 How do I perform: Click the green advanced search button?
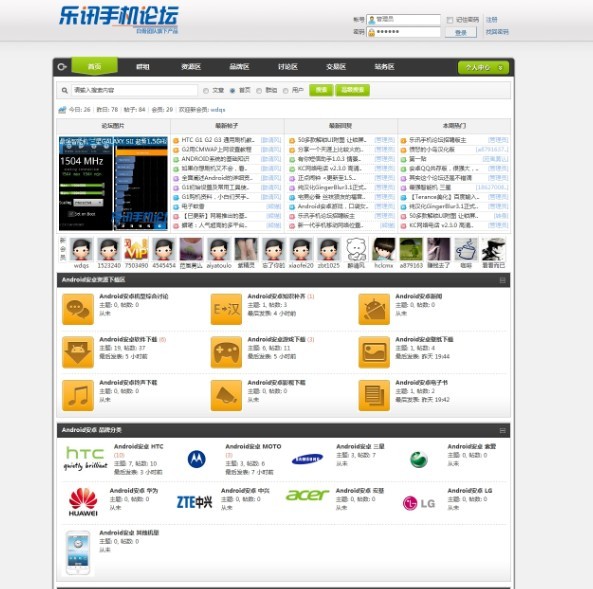click(352, 90)
